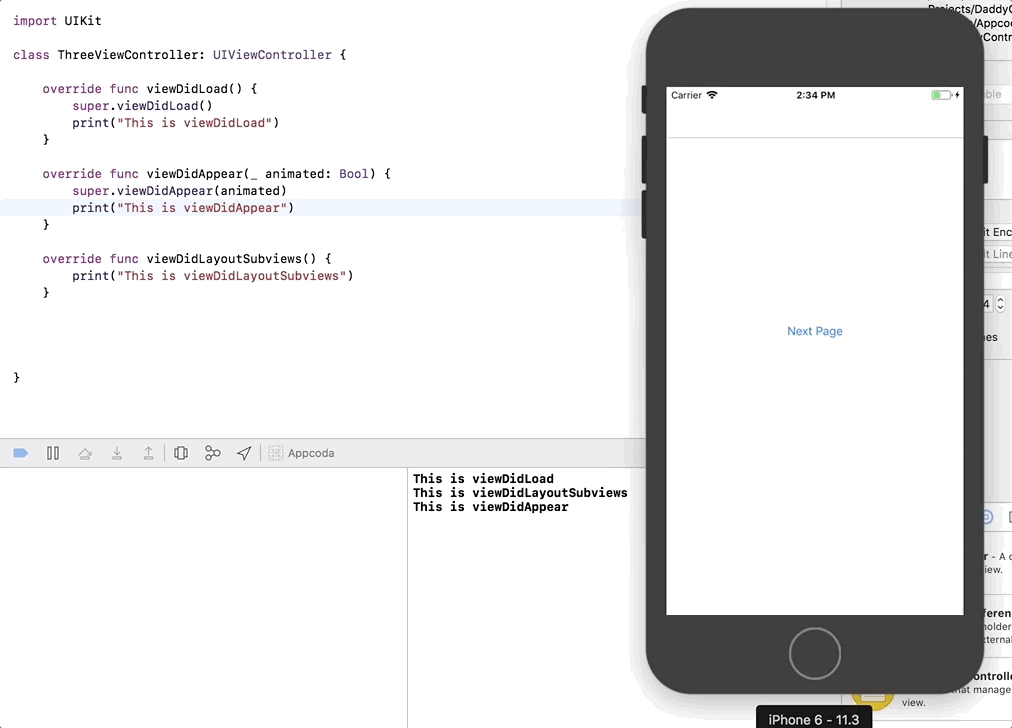Open the Debug Memory Graph tool
This screenshot has height=728, width=1012.
(213, 452)
